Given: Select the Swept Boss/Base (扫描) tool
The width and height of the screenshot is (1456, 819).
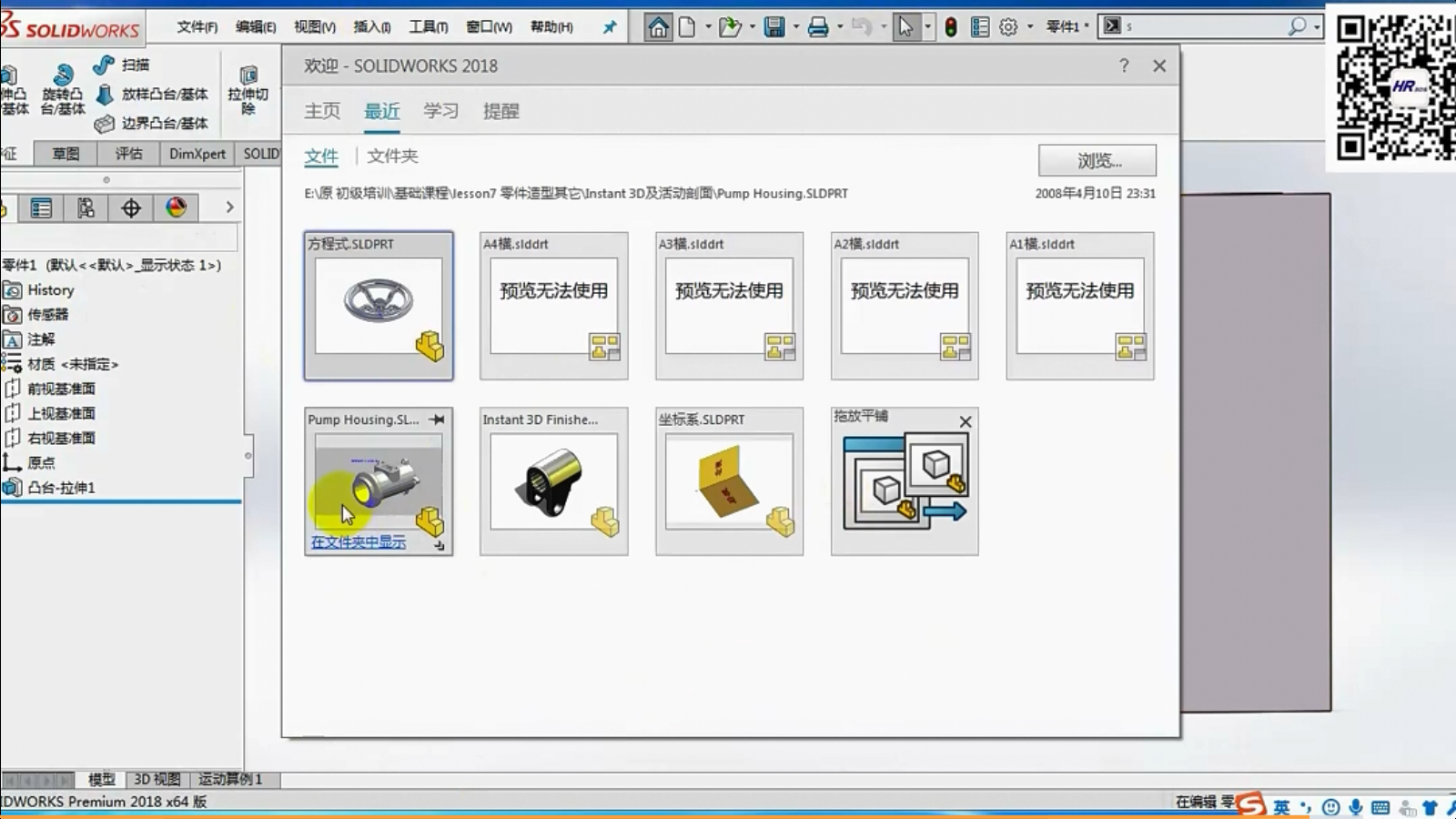Looking at the screenshot, I should point(122,65).
